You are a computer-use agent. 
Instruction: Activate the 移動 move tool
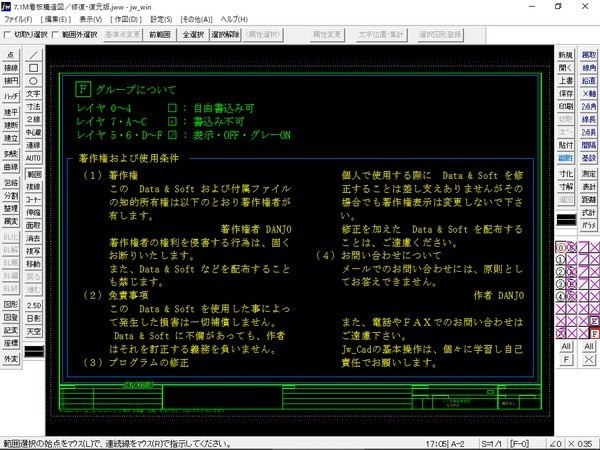pos(33,264)
